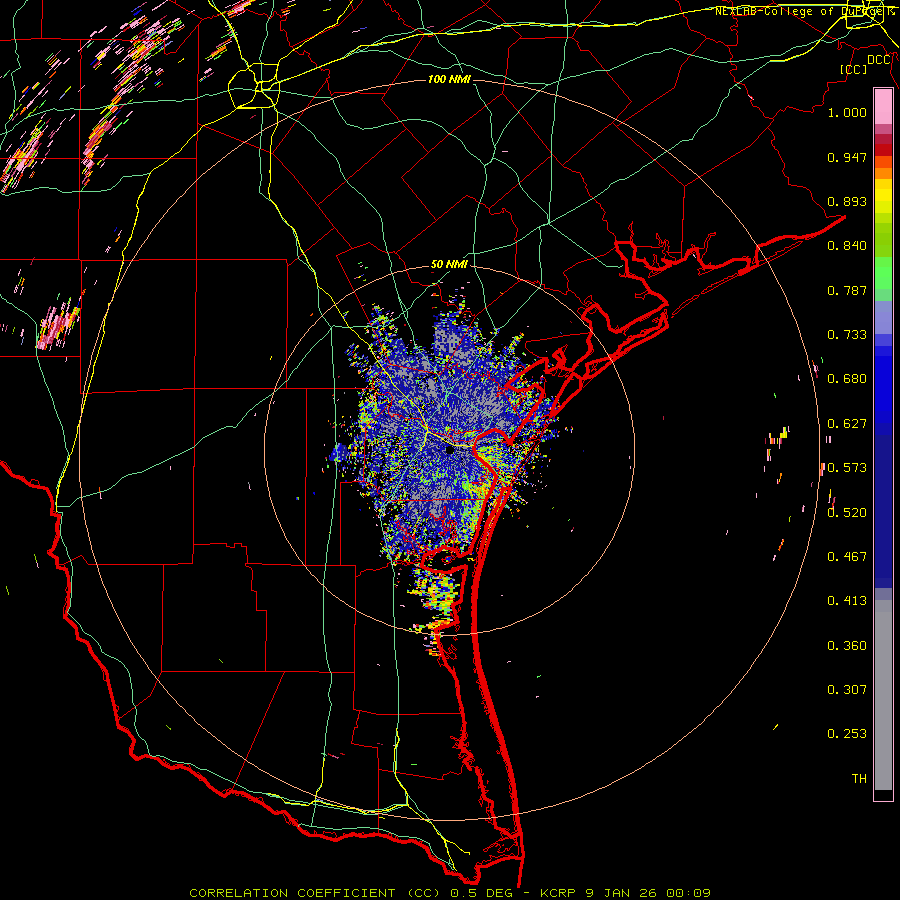
Task: Click the 0.573 legend value
Action: 847,468
